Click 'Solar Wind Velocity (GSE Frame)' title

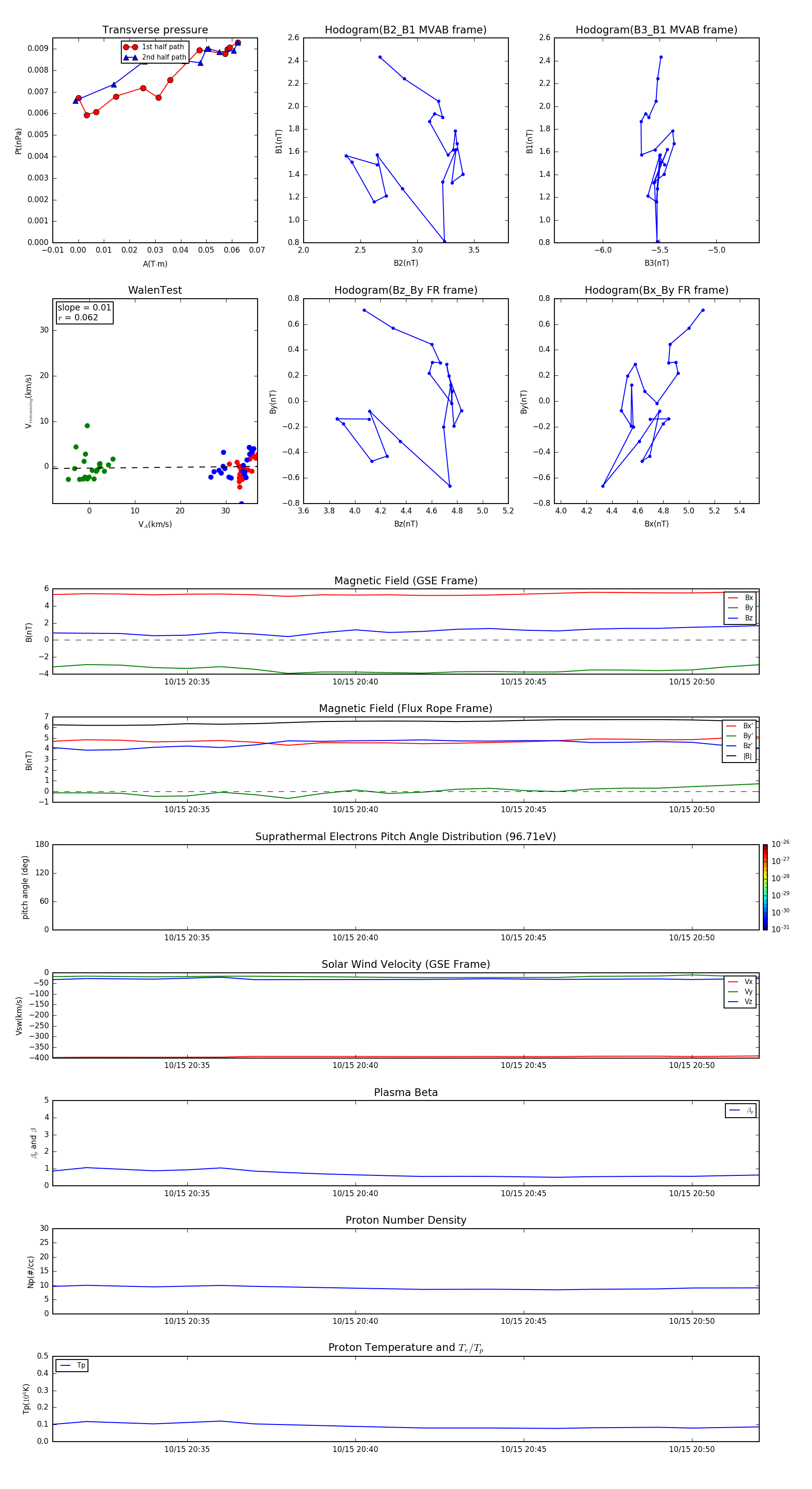tap(406, 965)
